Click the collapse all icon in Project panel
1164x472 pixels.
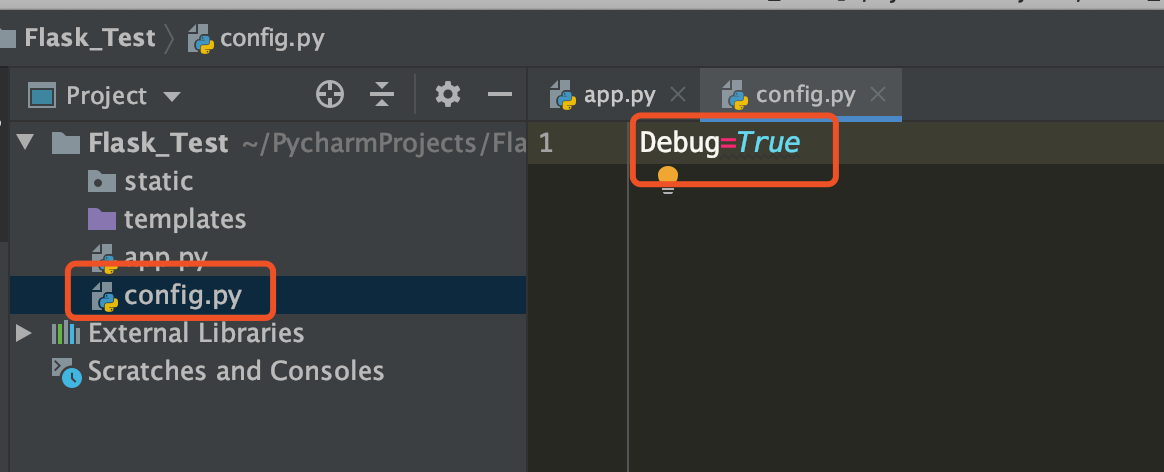coord(382,95)
